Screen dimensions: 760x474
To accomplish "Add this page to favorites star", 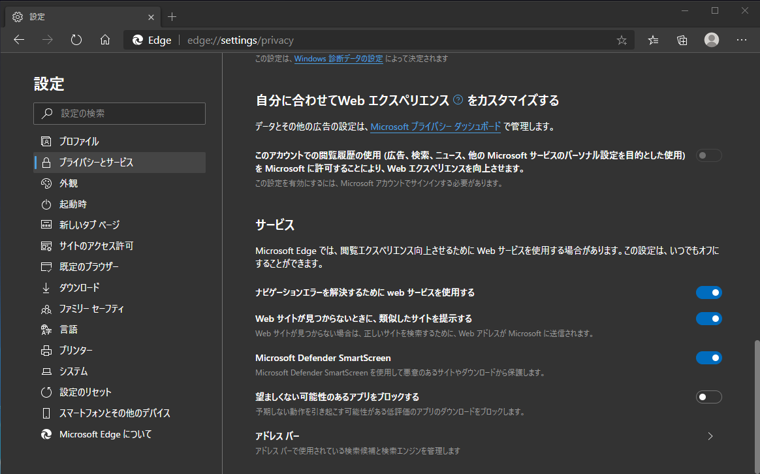I will tap(622, 40).
